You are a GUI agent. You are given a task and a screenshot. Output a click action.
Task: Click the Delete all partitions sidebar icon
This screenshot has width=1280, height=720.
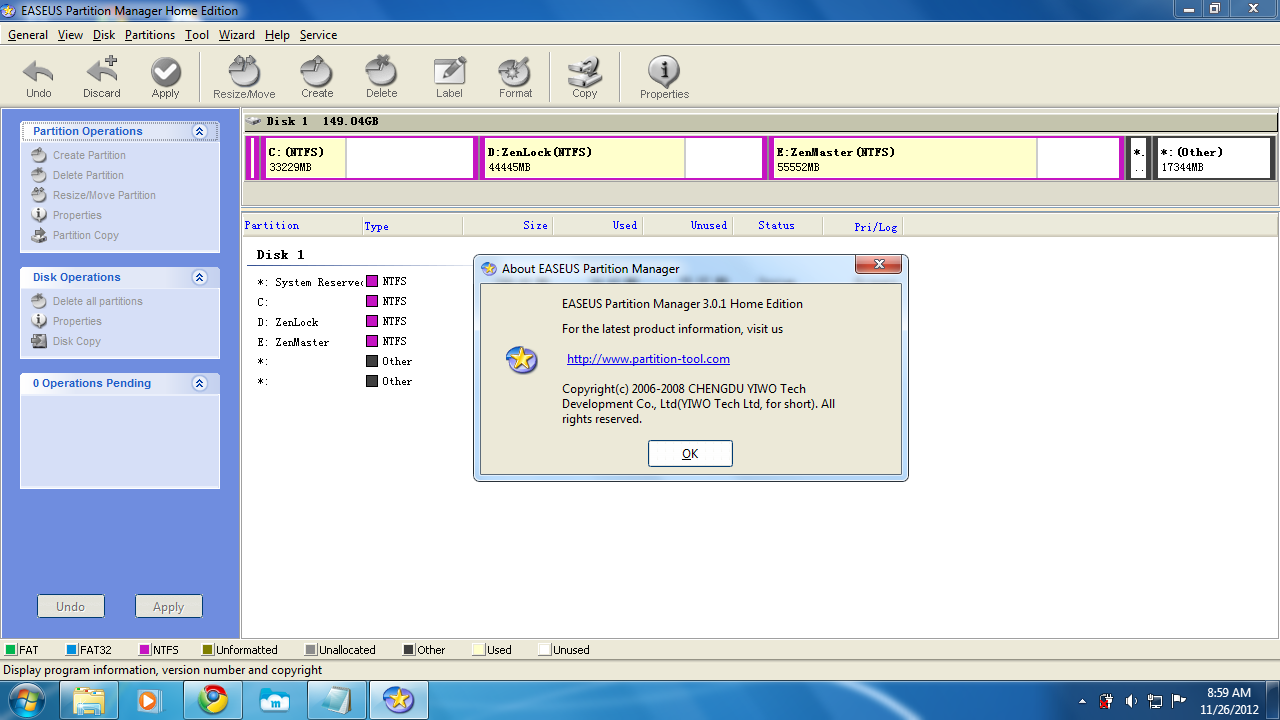click(39, 301)
